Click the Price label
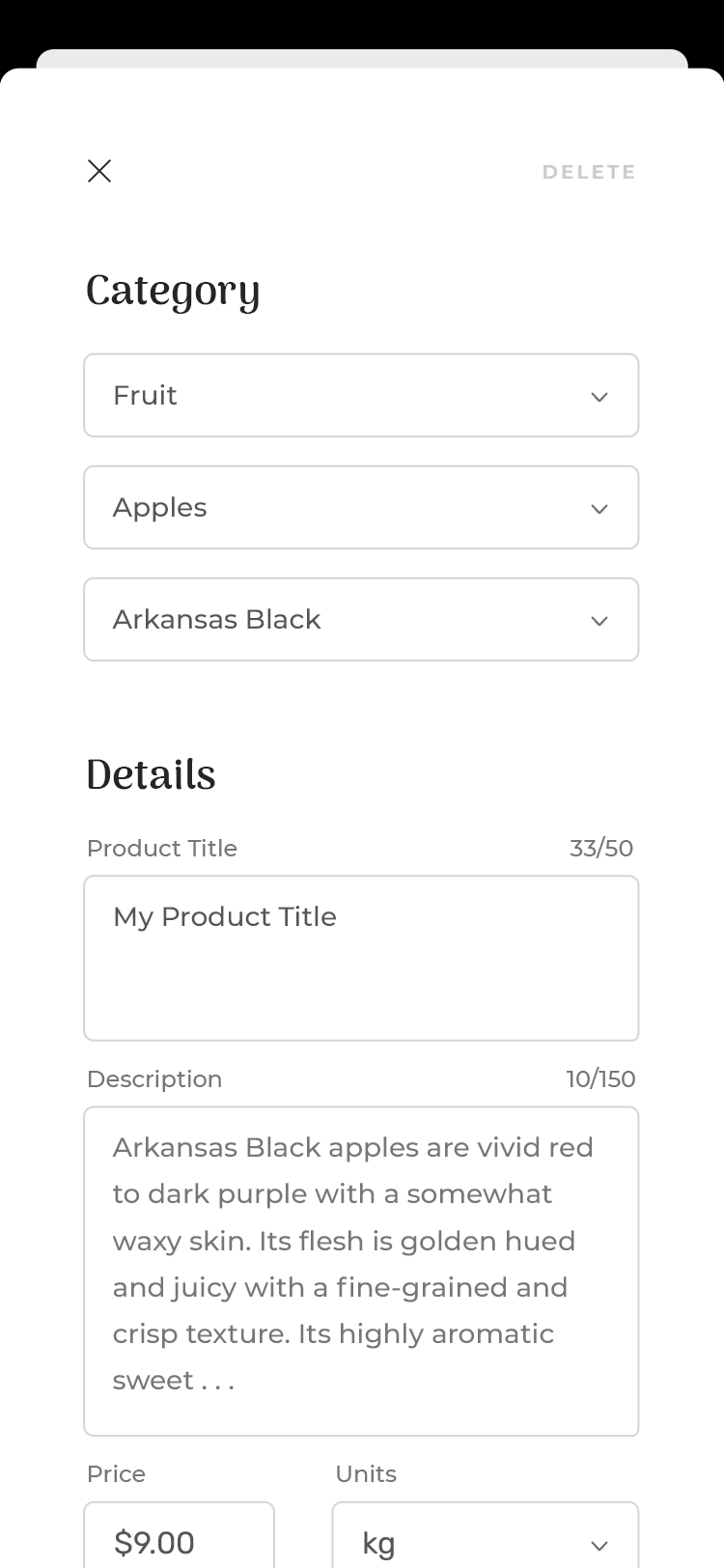This screenshot has width=724, height=1568. (116, 1473)
